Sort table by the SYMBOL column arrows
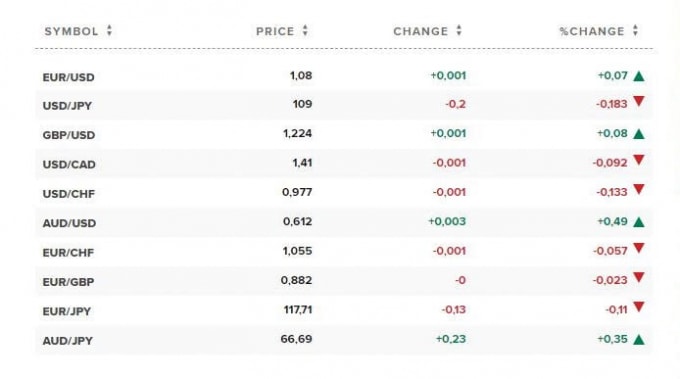The height and width of the screenshot is (379, 680). (x=109, y=30)
